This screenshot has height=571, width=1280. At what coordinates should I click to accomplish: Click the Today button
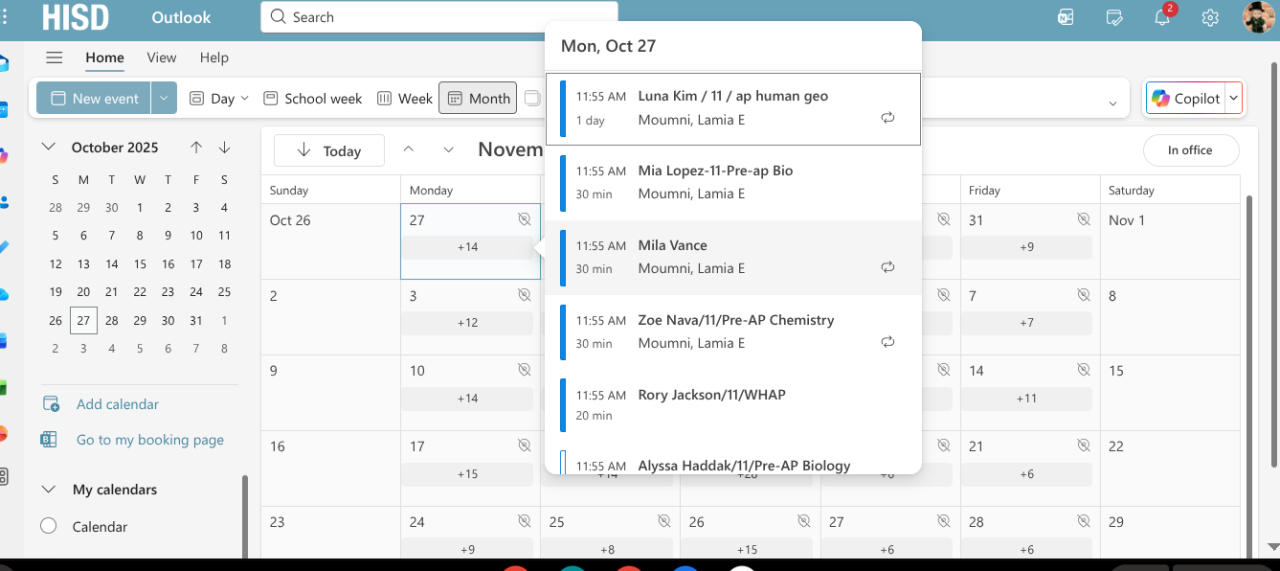click(x=329, y=151)
